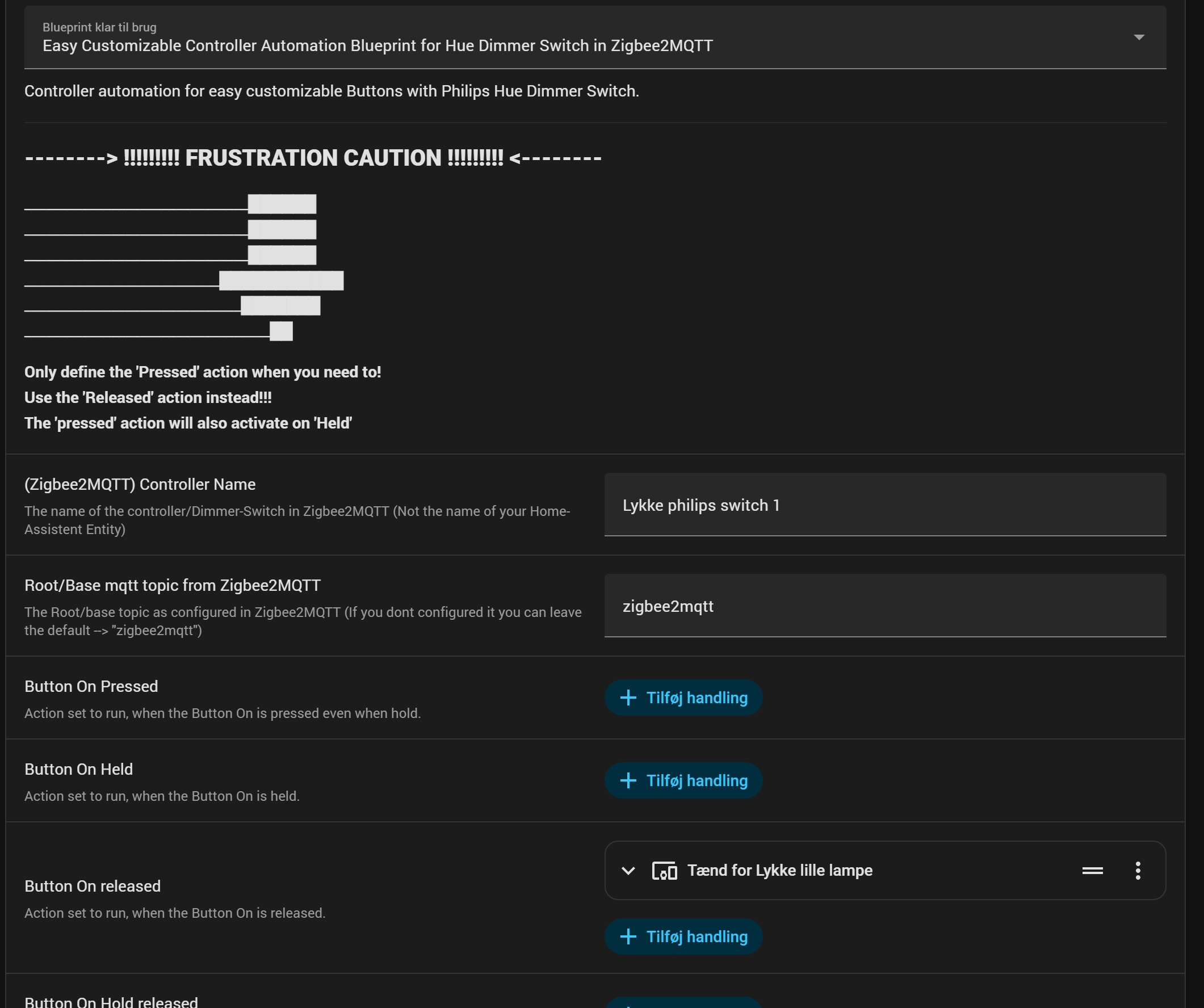The width and height of the screenshot is (1204, 1008).
Task: Click the FRUSTRATION CAUTION heading
Action: (x=313, y=158)
